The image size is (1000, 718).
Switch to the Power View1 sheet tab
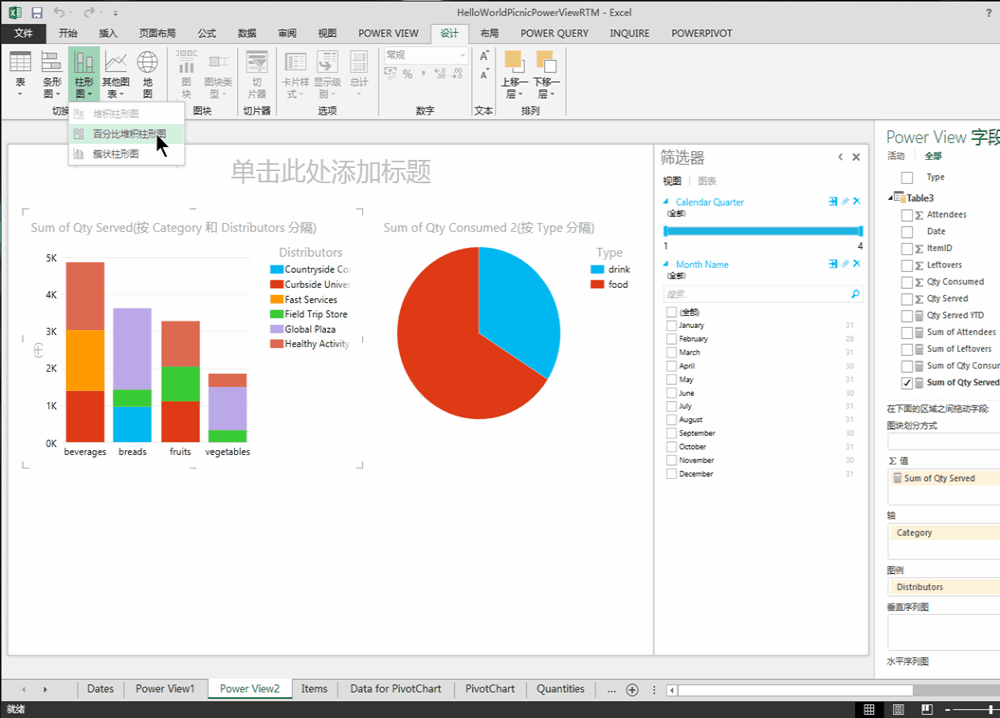coord(165,689)
